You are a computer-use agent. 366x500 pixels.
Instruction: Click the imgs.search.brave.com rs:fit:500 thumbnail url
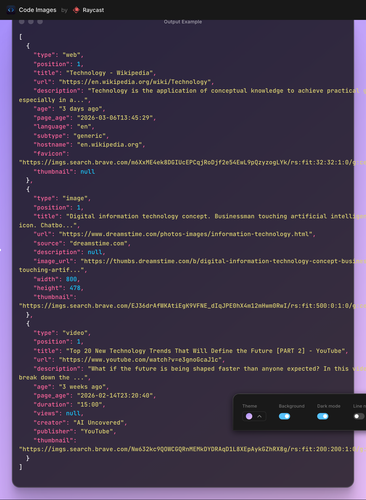(x=192, y=306)
